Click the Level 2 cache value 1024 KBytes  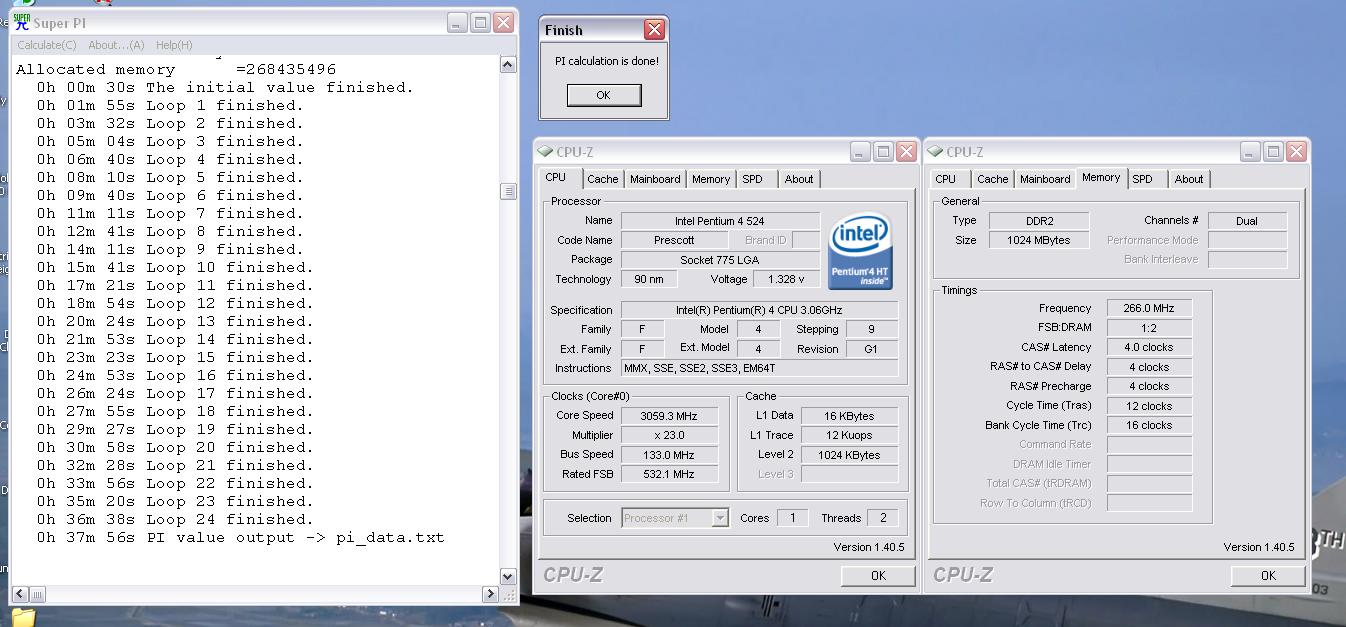coord(849,455)
